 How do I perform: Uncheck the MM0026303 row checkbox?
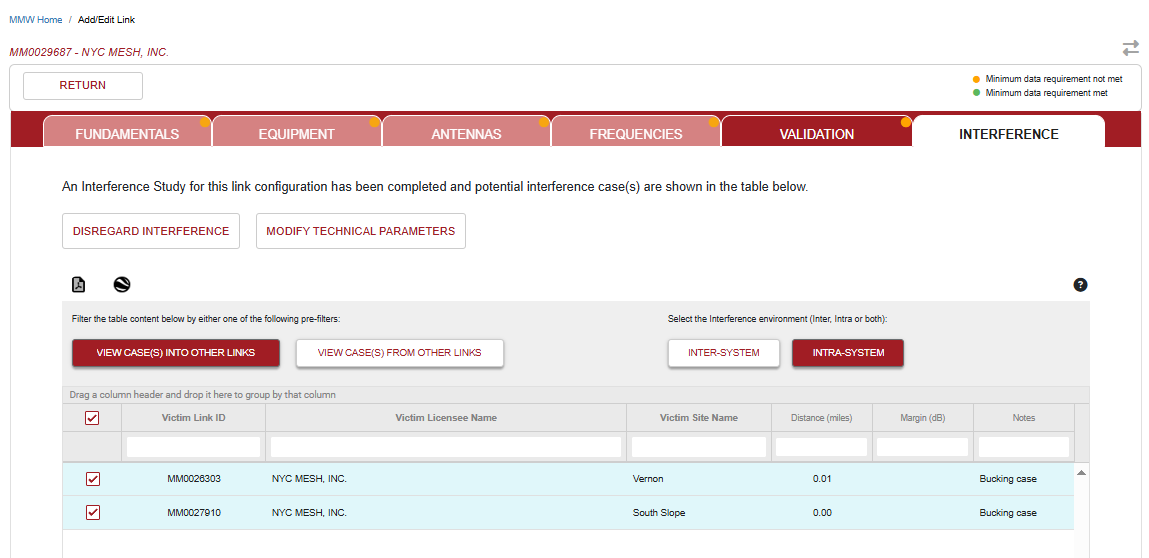coord(93,479)
